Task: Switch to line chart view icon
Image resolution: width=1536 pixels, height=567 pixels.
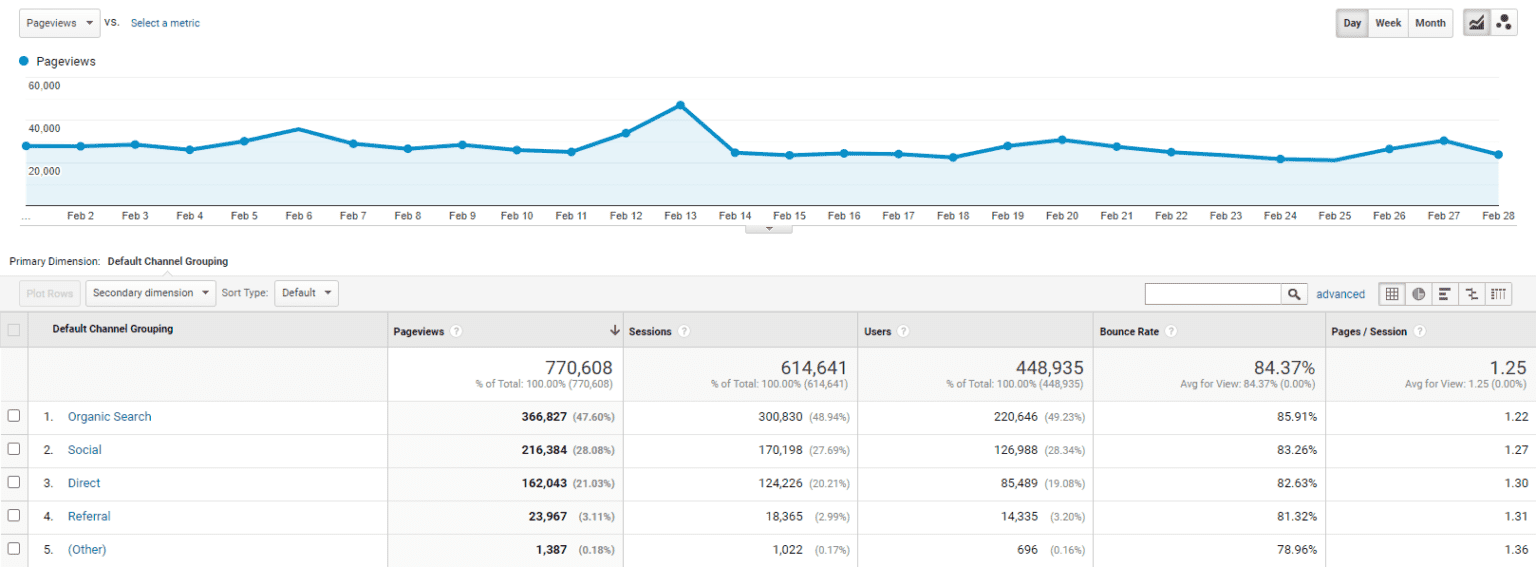Action: pos(1477,23)
